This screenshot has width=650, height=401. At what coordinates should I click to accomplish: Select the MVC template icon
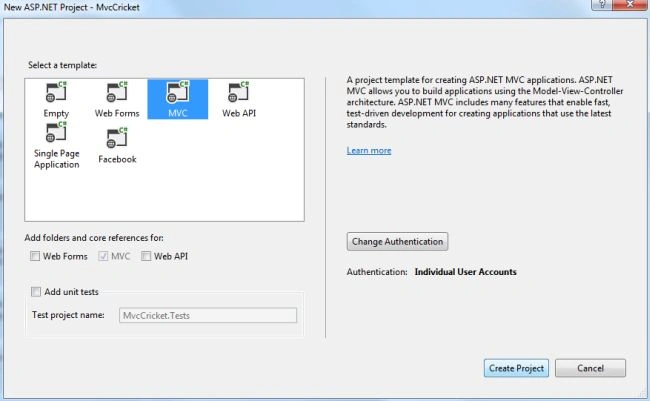pyautogui.click(x=177, y=92)
